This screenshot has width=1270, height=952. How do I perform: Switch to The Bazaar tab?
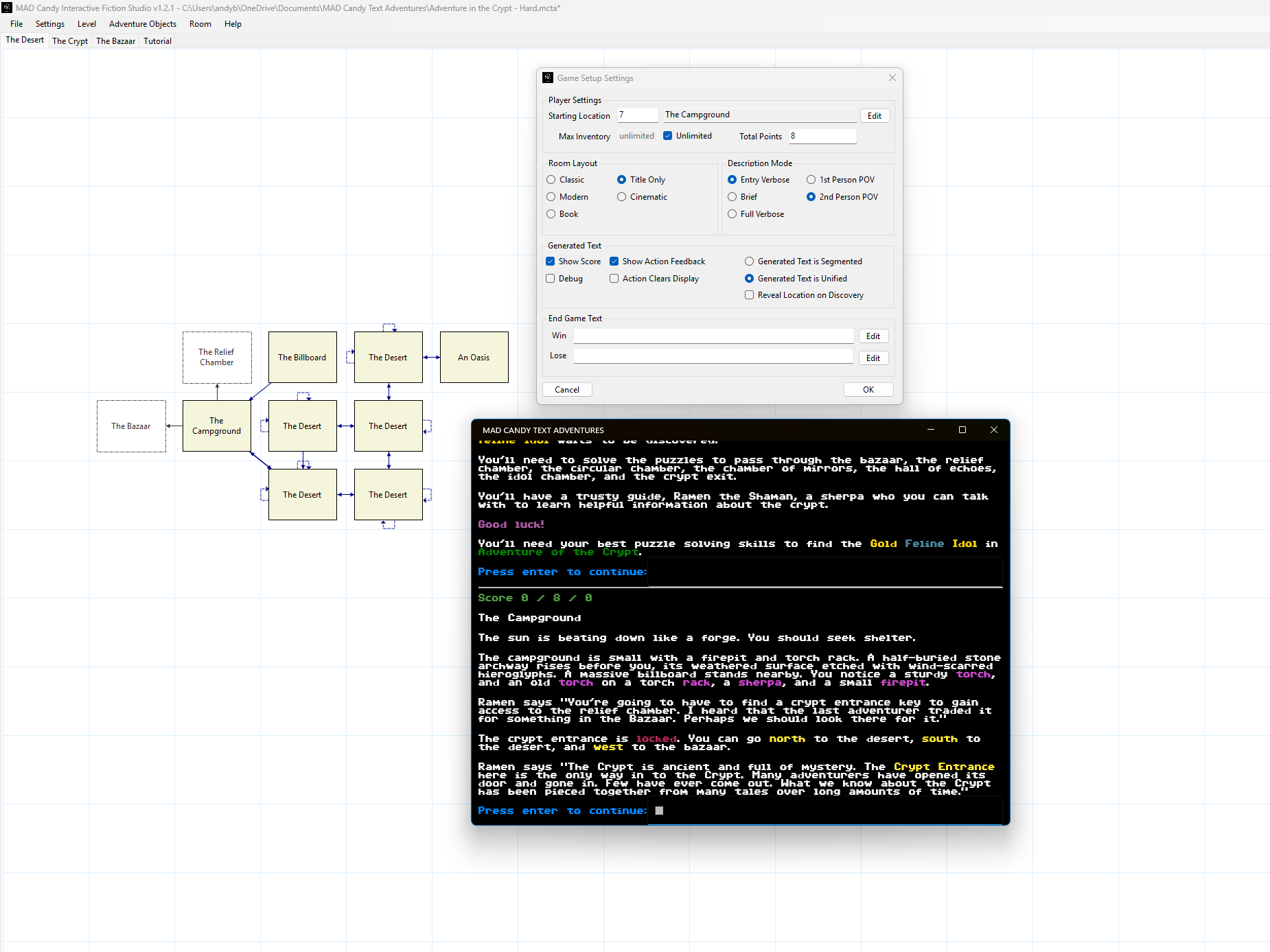[x=115, y=41]
